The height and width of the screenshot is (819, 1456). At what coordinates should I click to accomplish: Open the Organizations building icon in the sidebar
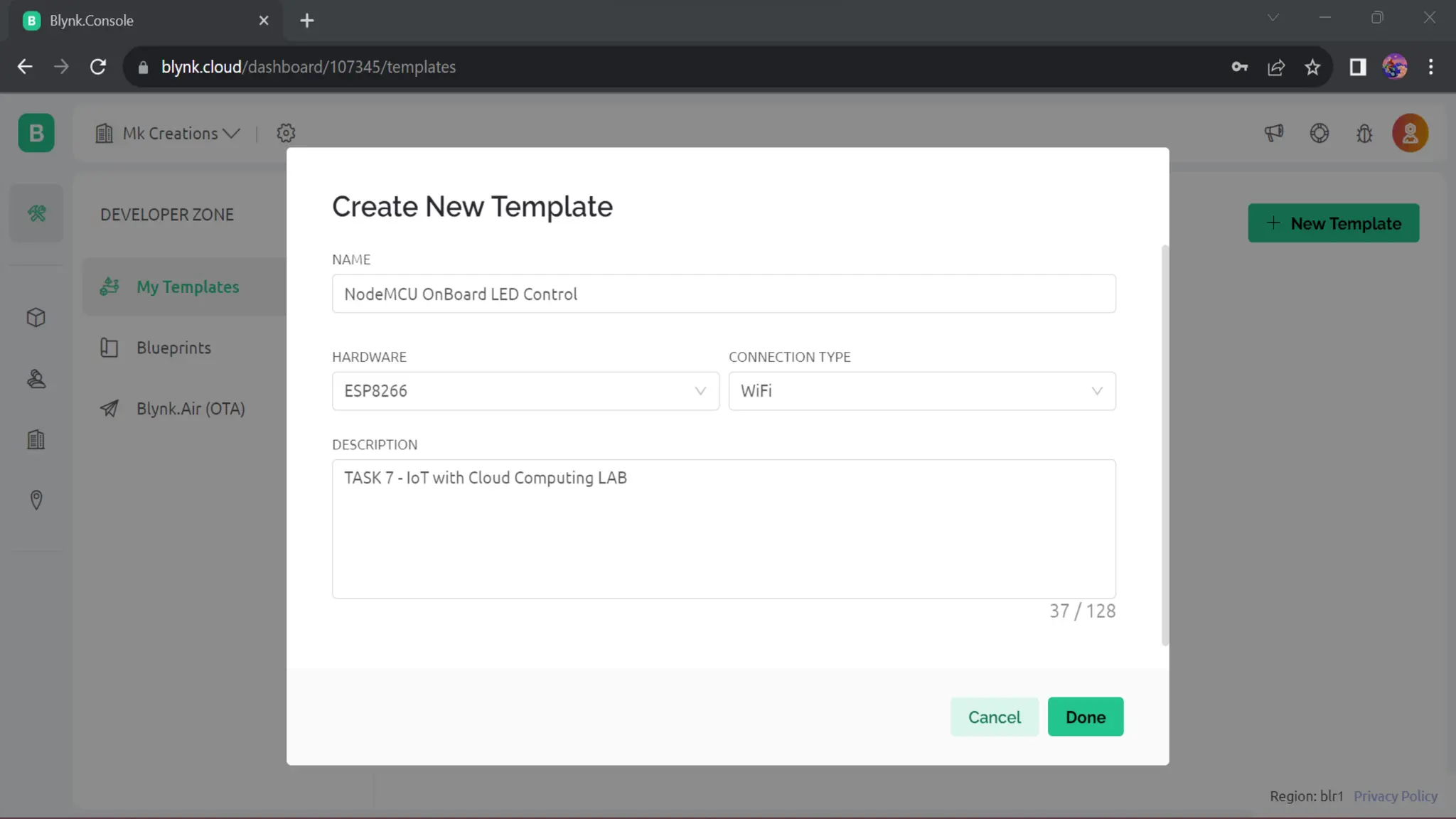click(x=36, y=439)
